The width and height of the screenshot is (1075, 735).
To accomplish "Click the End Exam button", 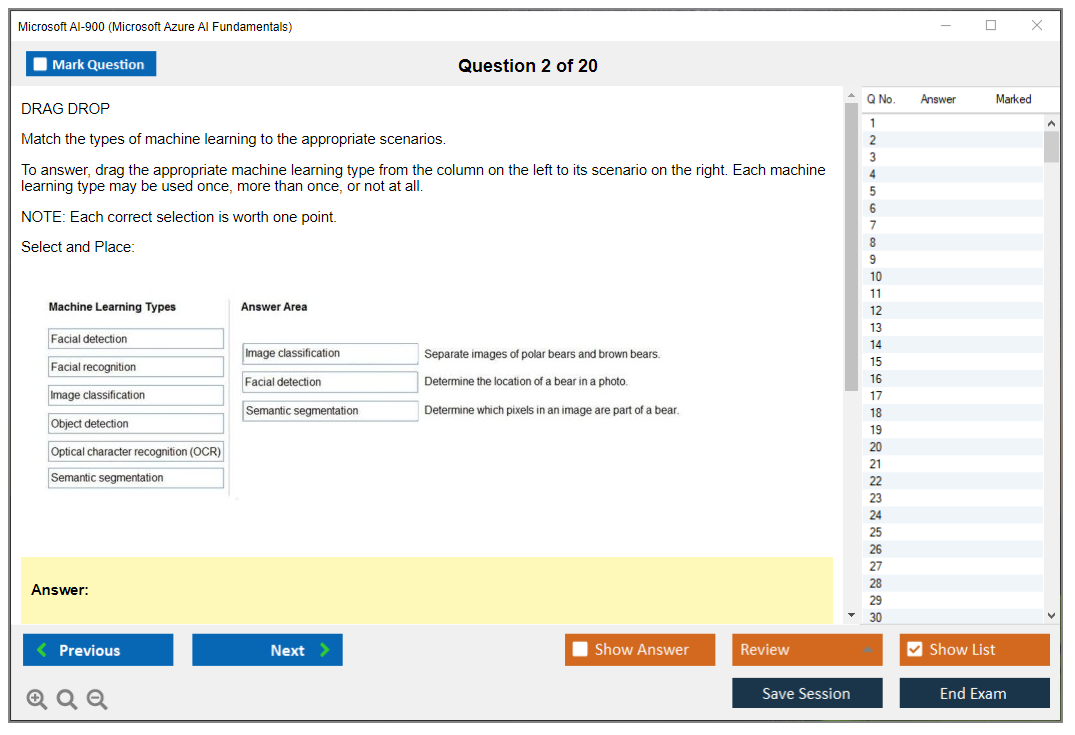I will 974,692.
